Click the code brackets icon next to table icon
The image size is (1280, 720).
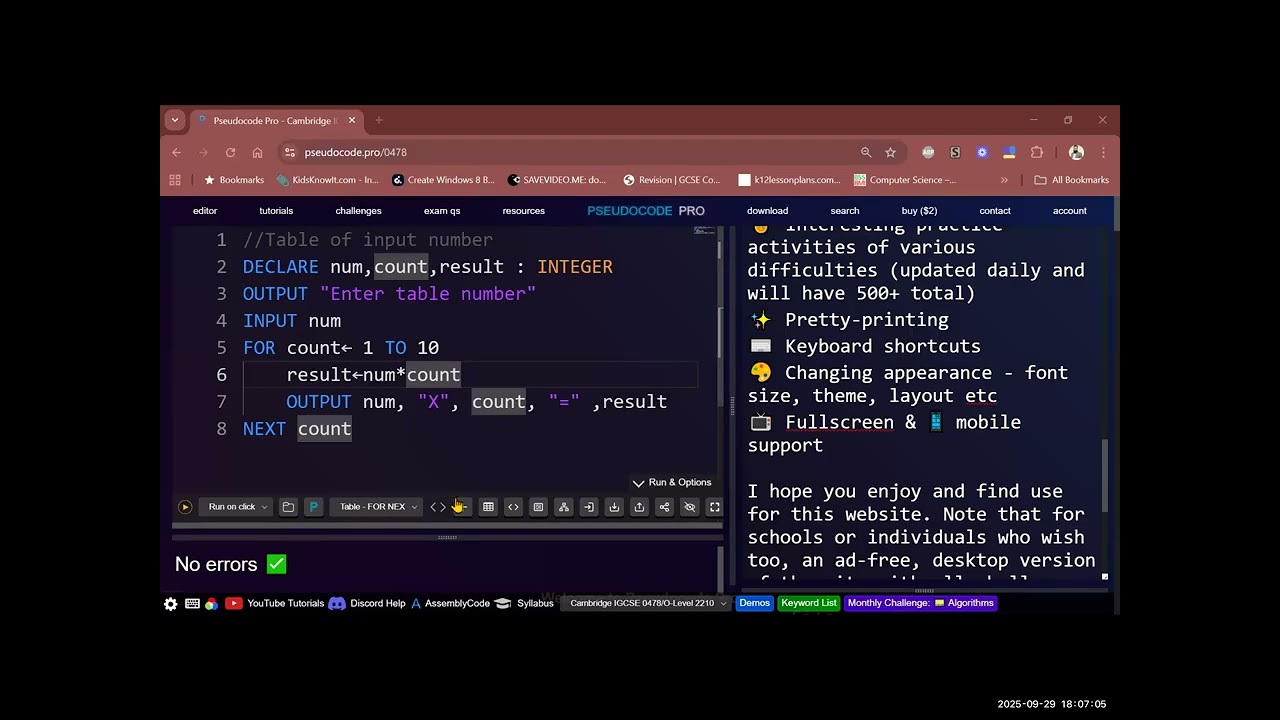point(513,507)
